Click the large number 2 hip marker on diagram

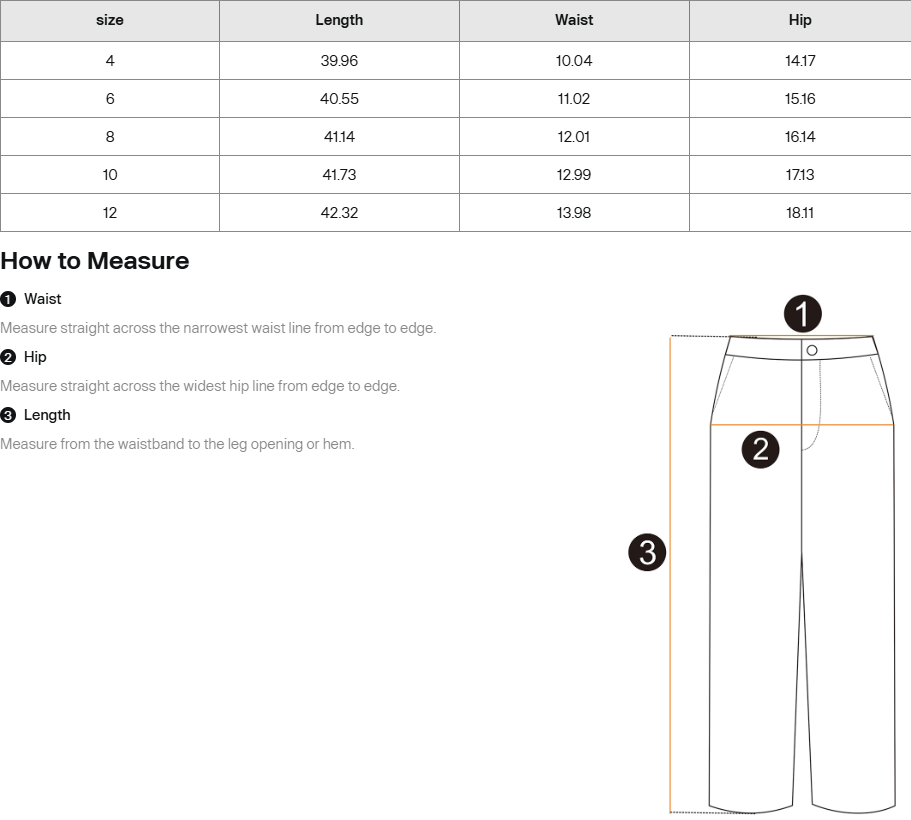click(x=761, y=450)
